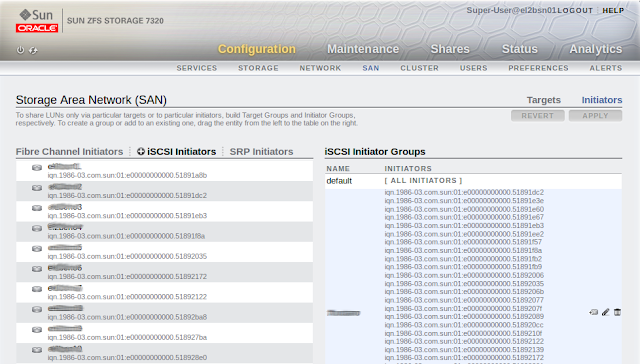Click the initiator icon for left-list iqn ending 51891f8a
This screenshot has width=640, height=364.
37,228
